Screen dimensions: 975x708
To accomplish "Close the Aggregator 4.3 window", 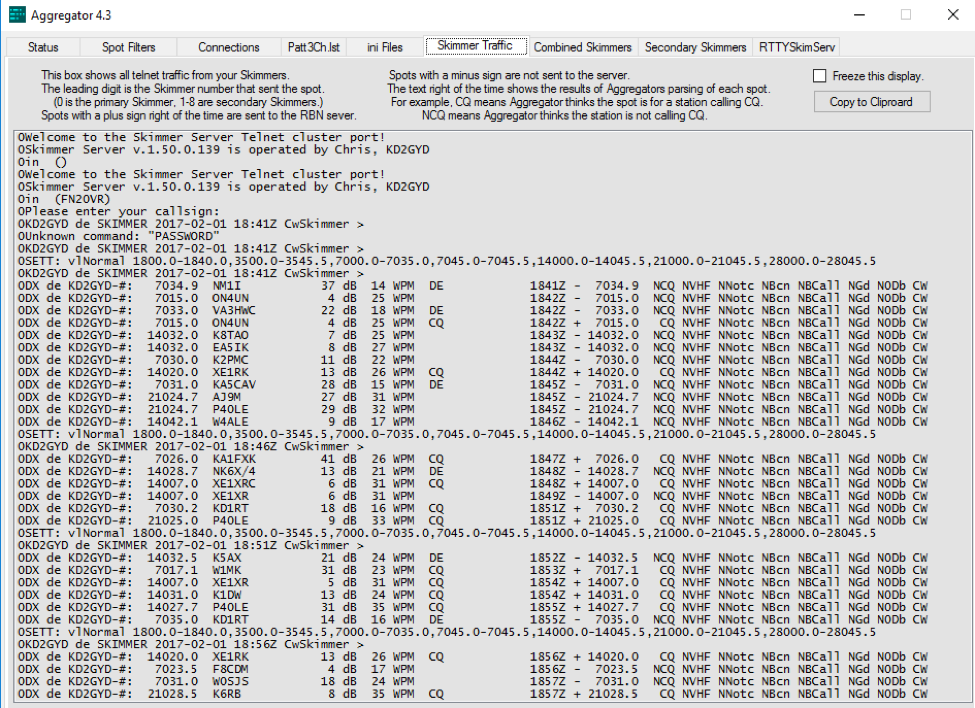I will coord(951,15).
